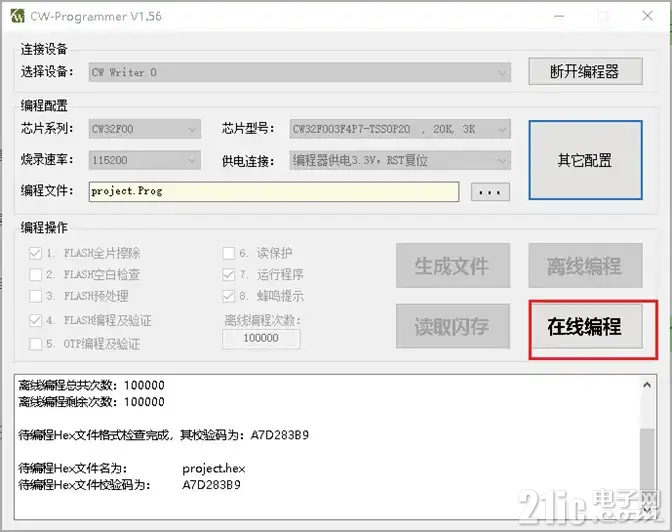
Task: Toggle checkbox 6 读保护
Action: point(228,253)
